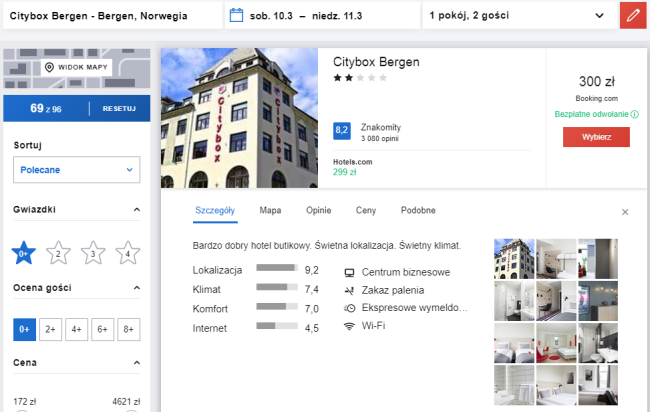Viewport: 650px width, 412px height.
Task: Click the blue 8,2 rating badge
Action: click(342, 131)
